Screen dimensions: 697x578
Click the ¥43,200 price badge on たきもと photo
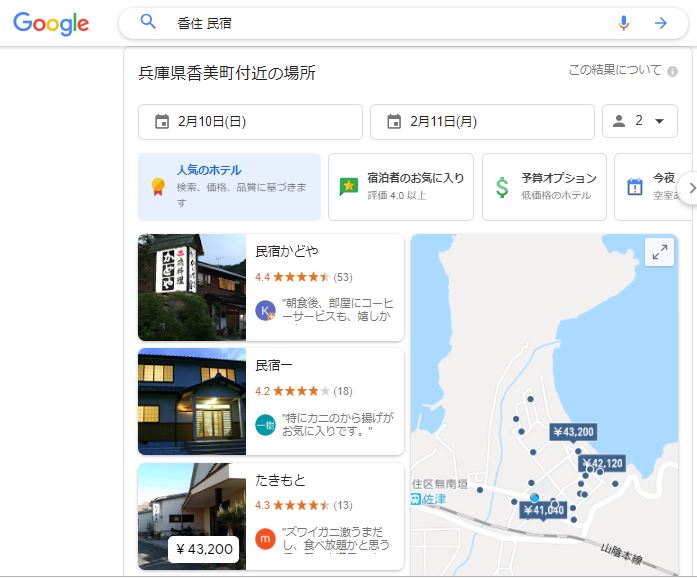tap(204, 549)
